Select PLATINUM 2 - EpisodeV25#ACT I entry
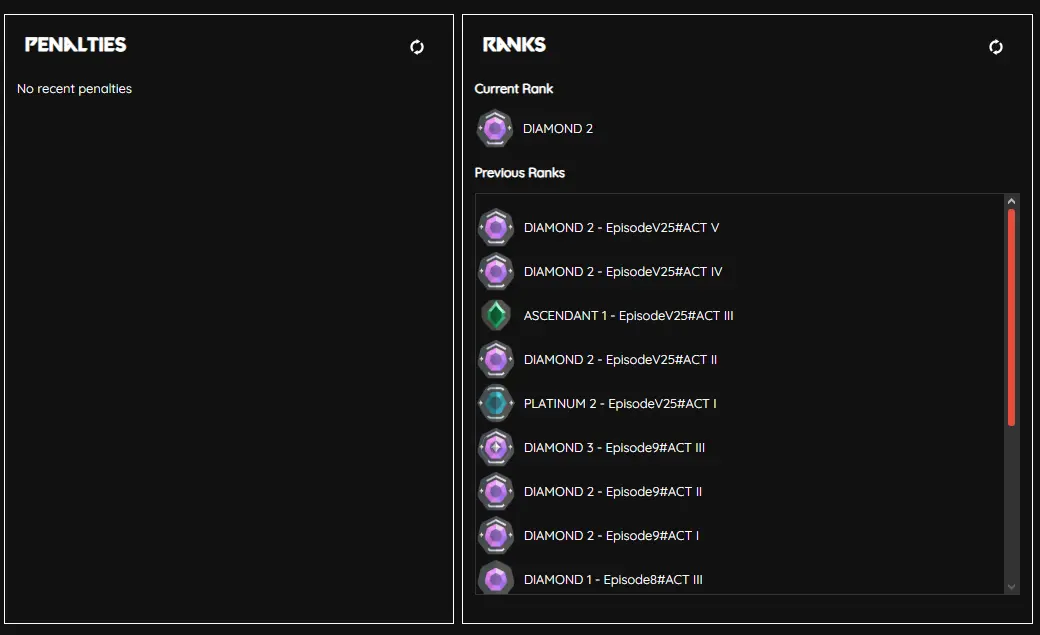Viewport: 1040px width, 635px height. pyautogui.click(x=620, y=404)
